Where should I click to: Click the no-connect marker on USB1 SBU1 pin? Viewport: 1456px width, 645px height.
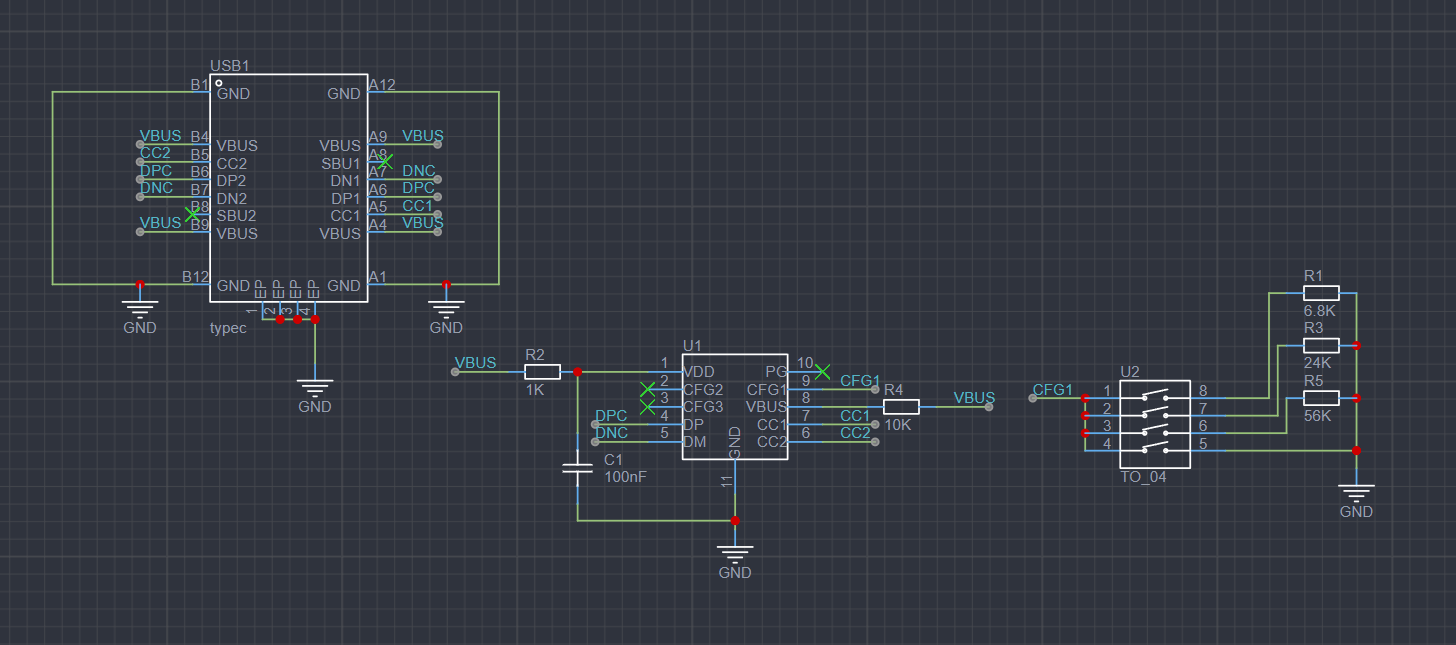click(x=386, y=161)
